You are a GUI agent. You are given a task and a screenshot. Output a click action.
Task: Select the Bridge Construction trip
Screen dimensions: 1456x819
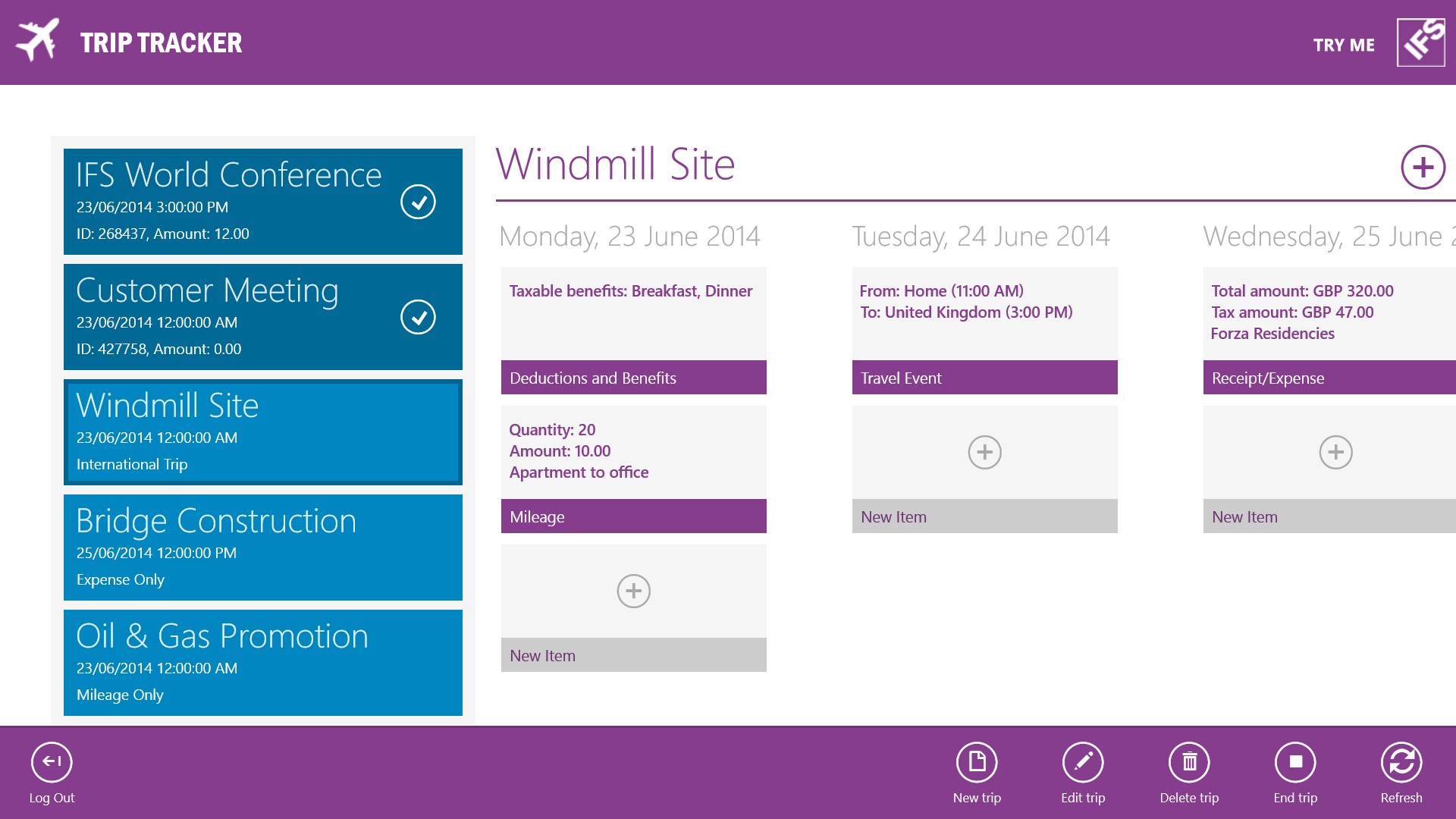[262, 547]
